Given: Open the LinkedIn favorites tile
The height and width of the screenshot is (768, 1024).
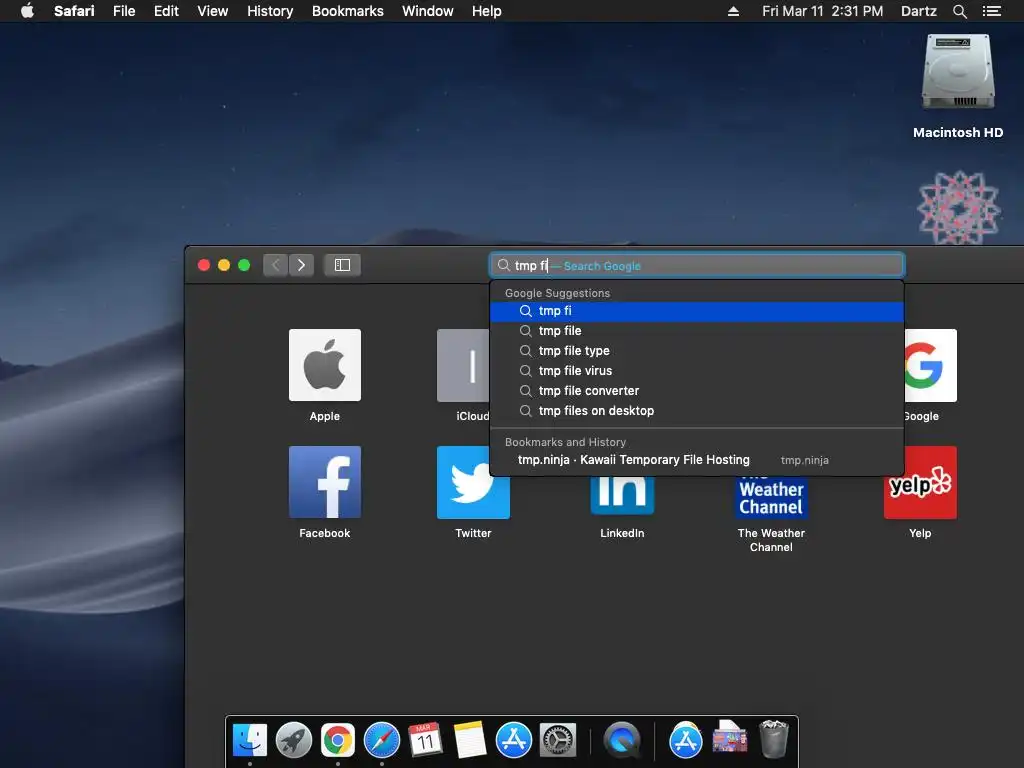Looking at the screenshot, I should point(622,496).
